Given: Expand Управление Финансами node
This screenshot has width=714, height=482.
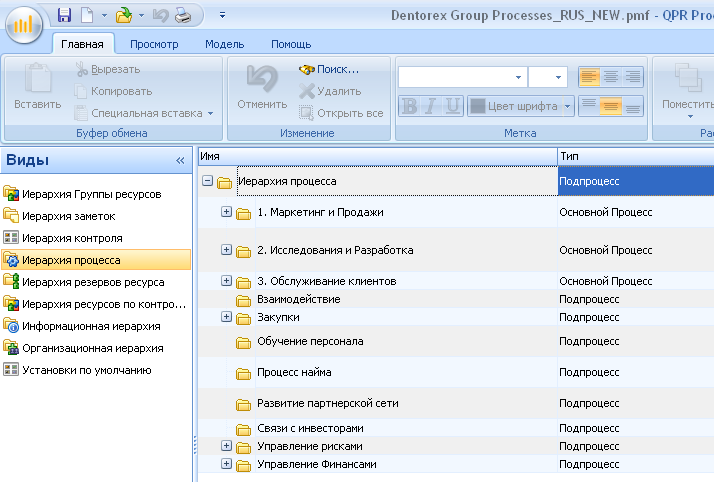Looking at the screenshot, I should click(226, 463).
